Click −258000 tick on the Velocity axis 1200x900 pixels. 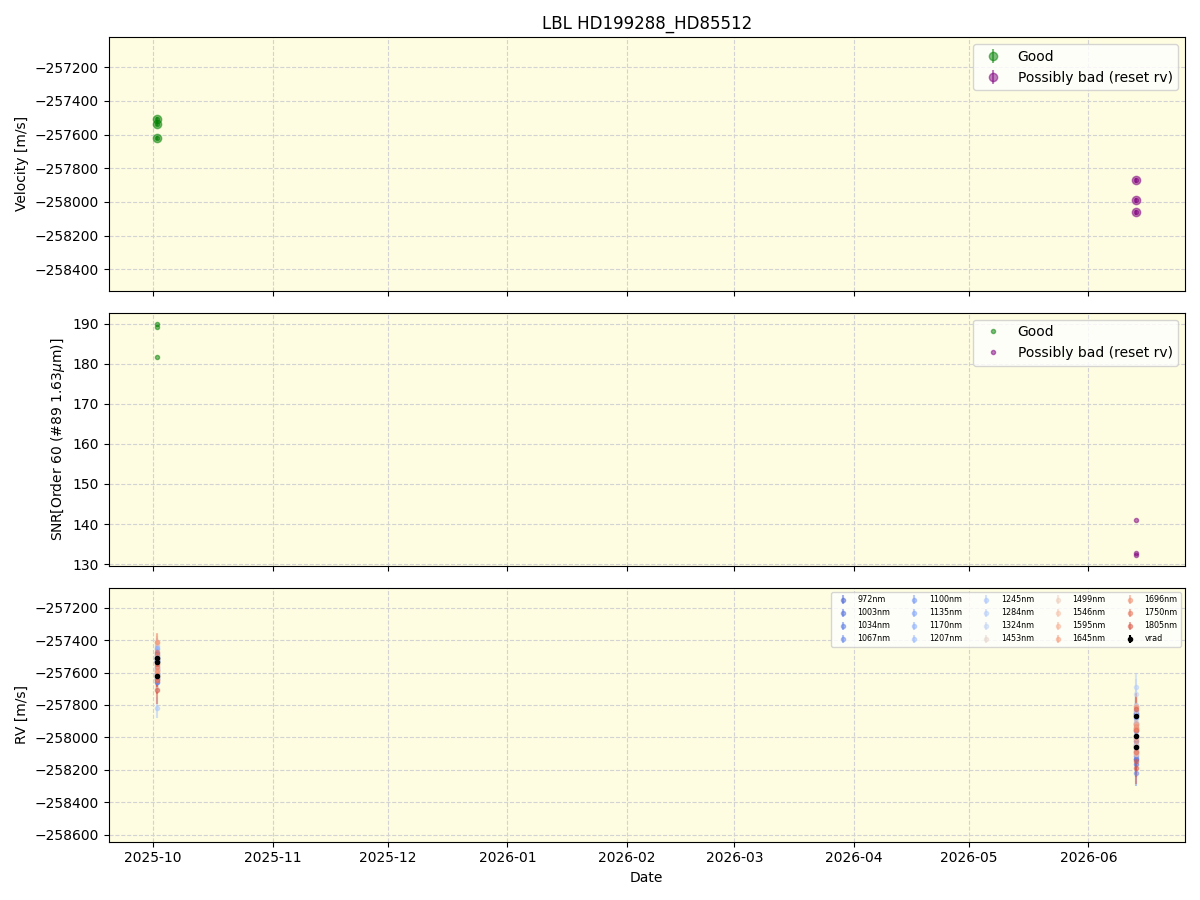67,202
